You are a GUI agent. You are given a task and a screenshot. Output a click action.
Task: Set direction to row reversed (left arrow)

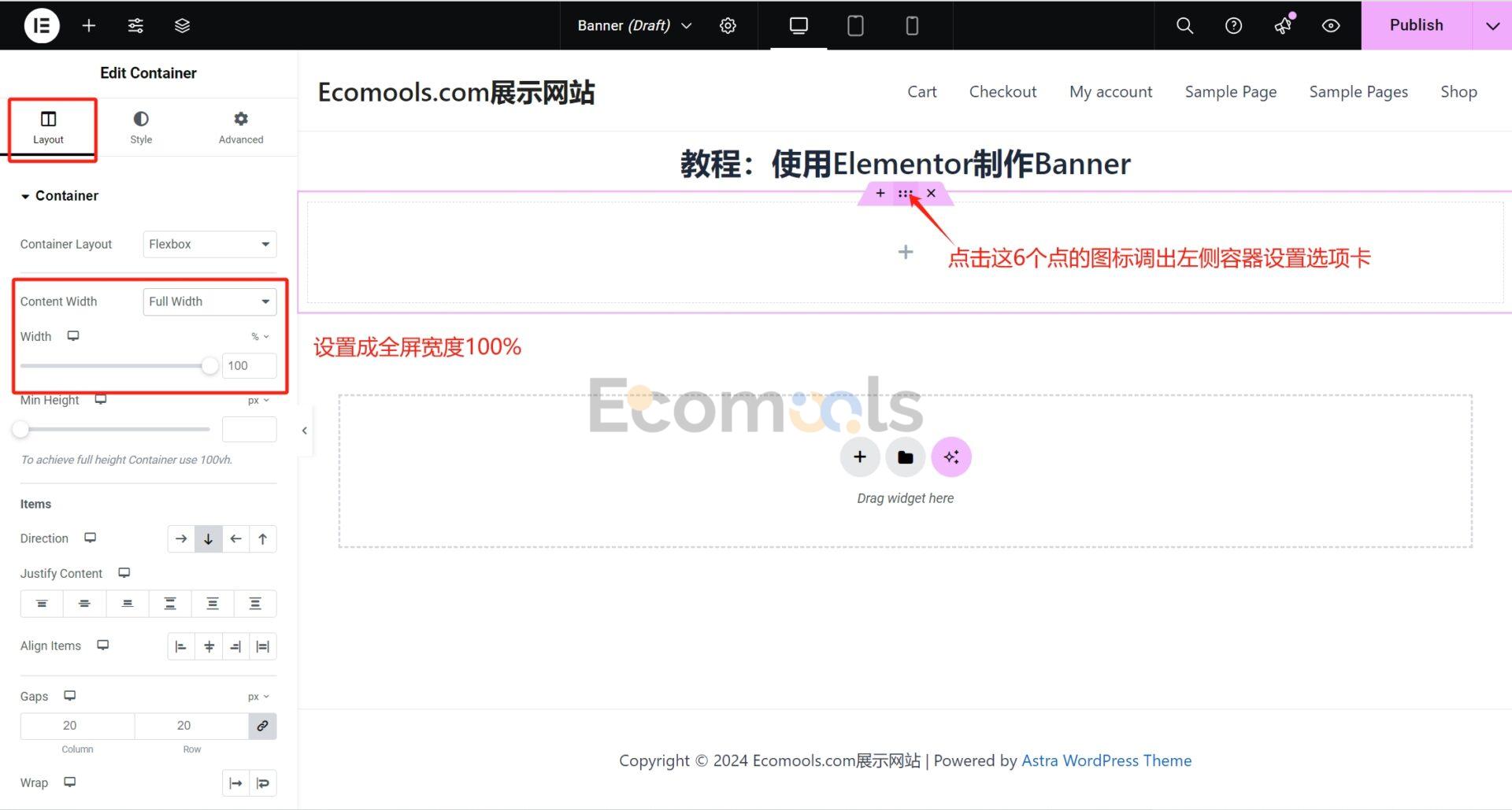235,538
